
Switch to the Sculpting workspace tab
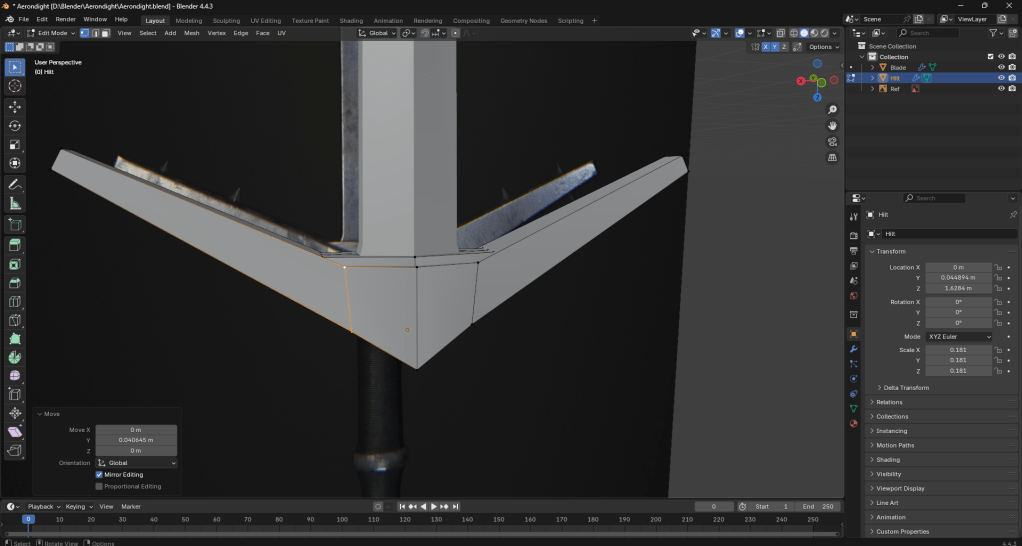(x=226, y=20)
